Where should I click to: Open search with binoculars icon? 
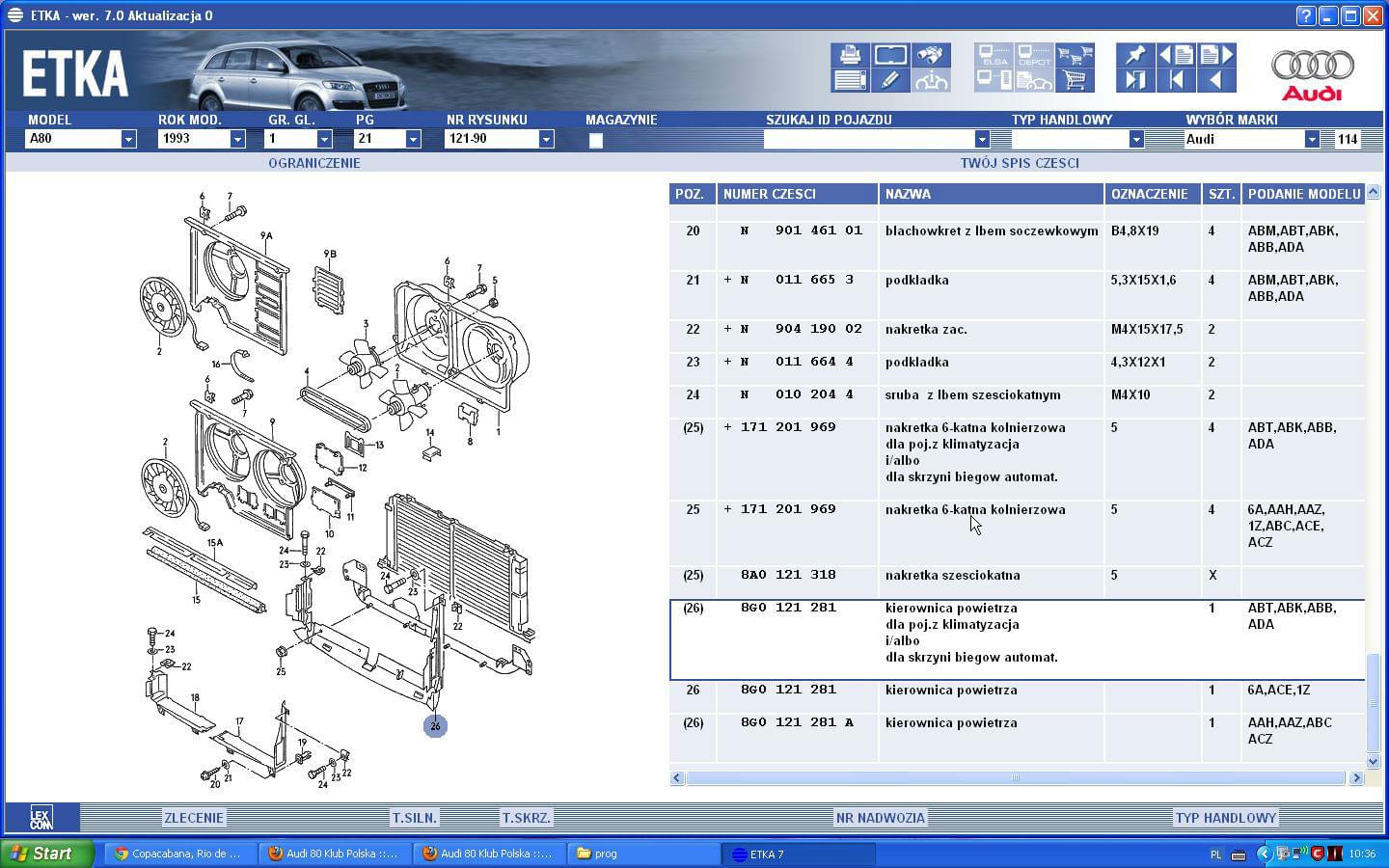click(x=931, y=55)
